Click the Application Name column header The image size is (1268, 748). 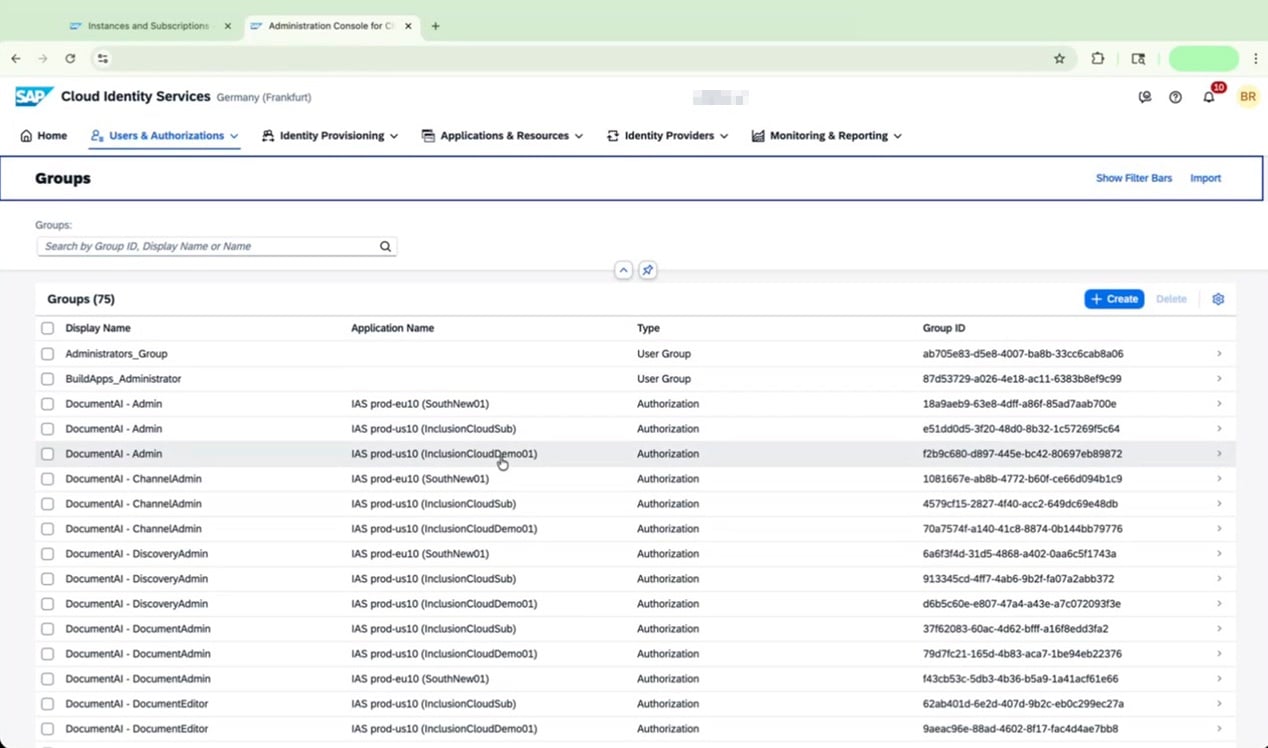pos(392,328)
